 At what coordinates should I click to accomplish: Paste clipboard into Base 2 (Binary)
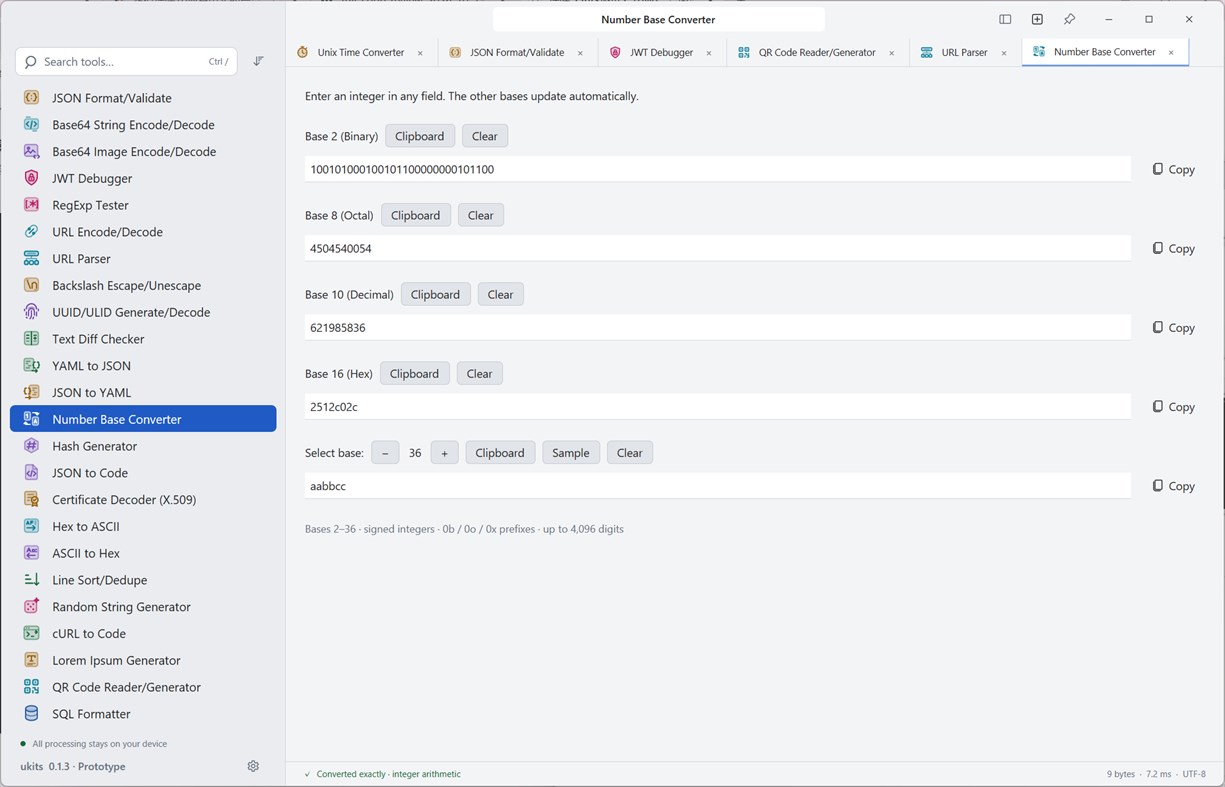(x=420, y=136)
